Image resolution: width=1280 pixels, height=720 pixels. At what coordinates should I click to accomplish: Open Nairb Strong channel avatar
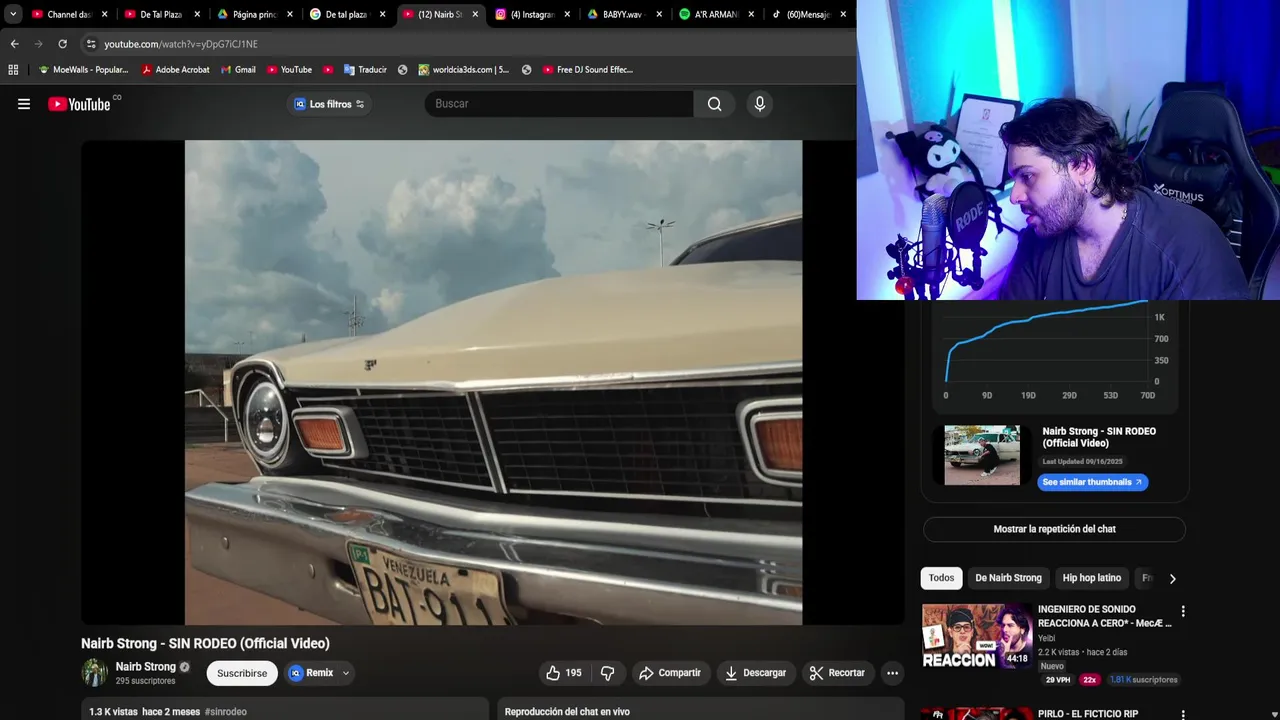click(x=94, y=673)
